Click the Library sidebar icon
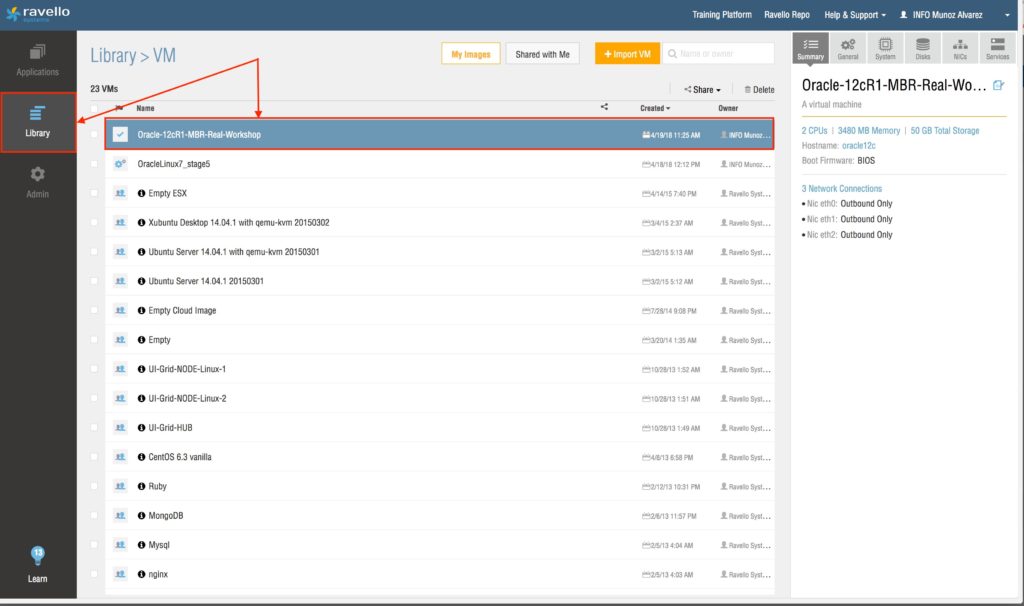The width and height of the screenshot is (1024, 606). click(x=38, y=121)
